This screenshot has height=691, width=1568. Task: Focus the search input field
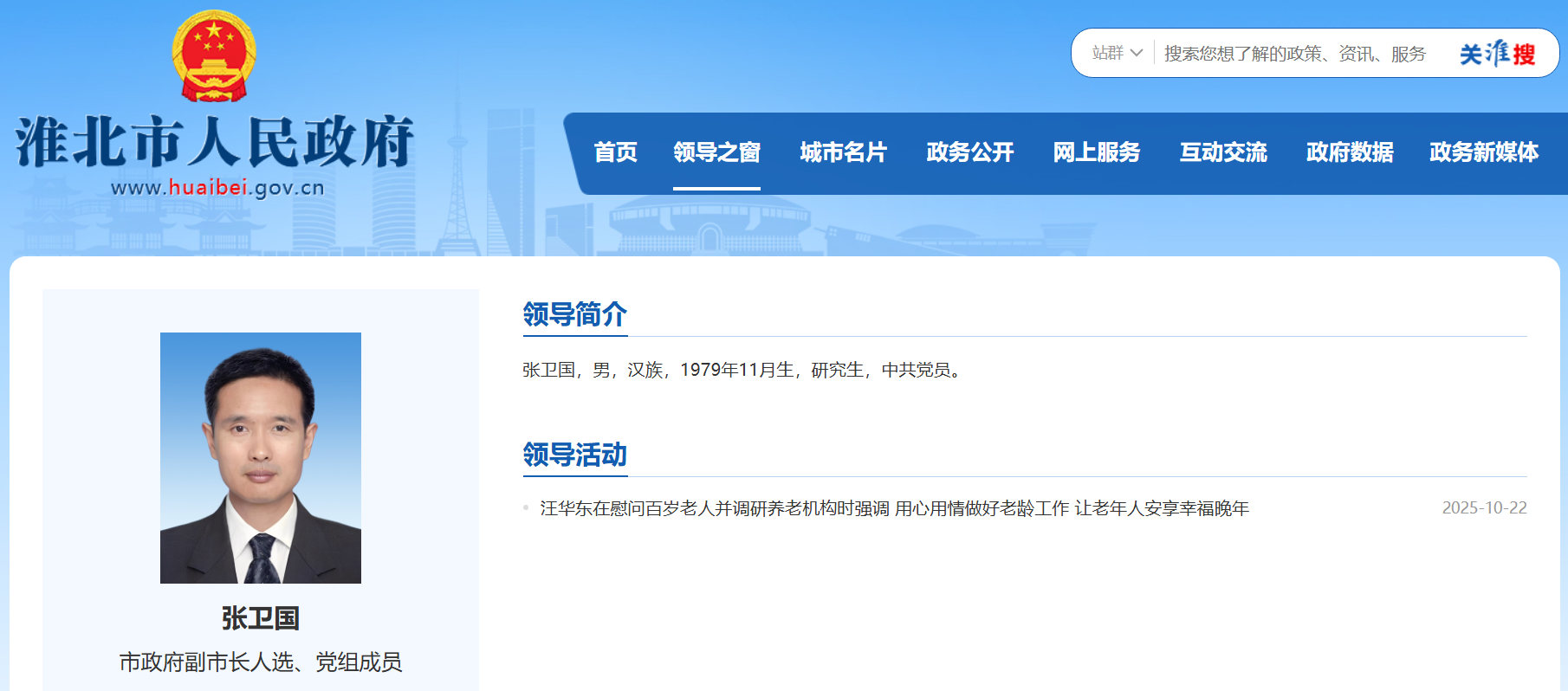click(1295, 54)
